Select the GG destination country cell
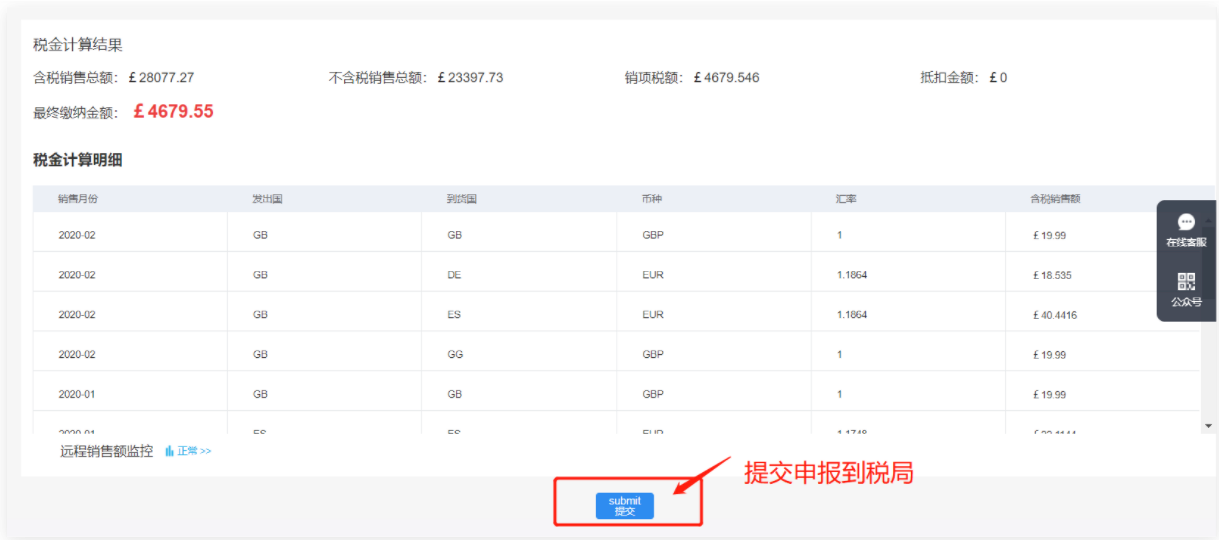This screenshot has width=1219, height=540. pos(455,355)
